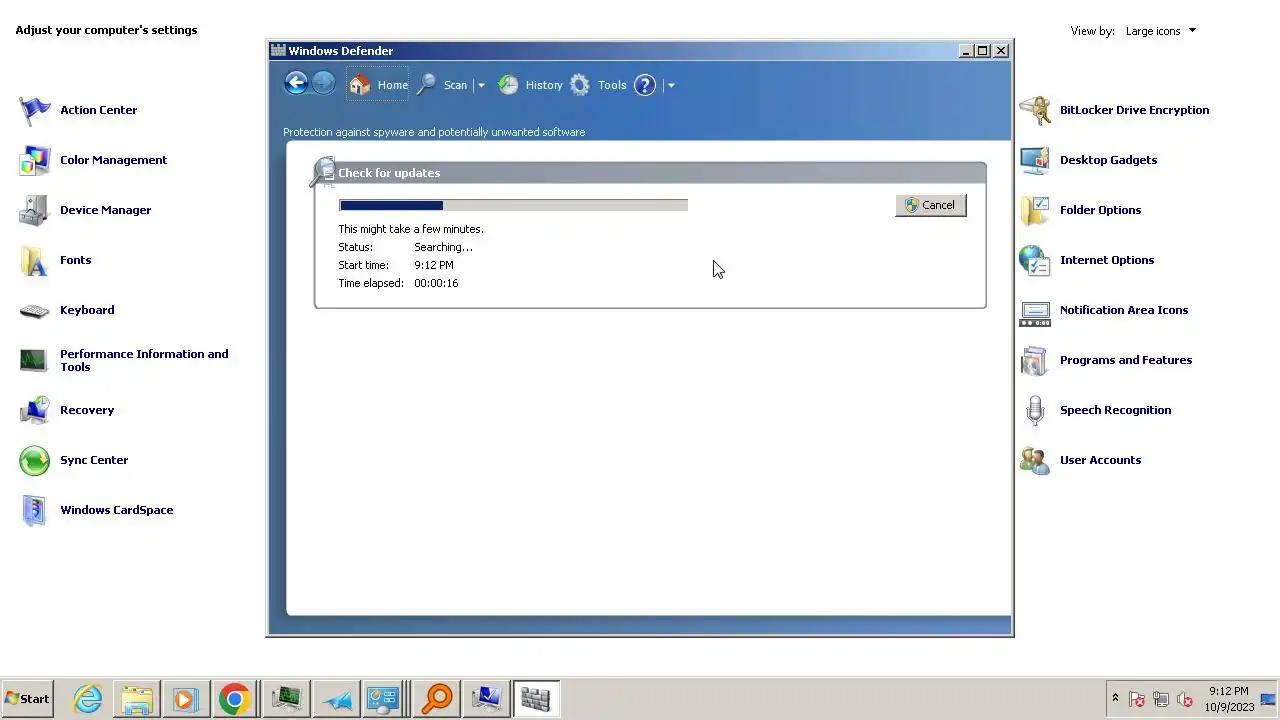Open User Accounts icon

1035,460
